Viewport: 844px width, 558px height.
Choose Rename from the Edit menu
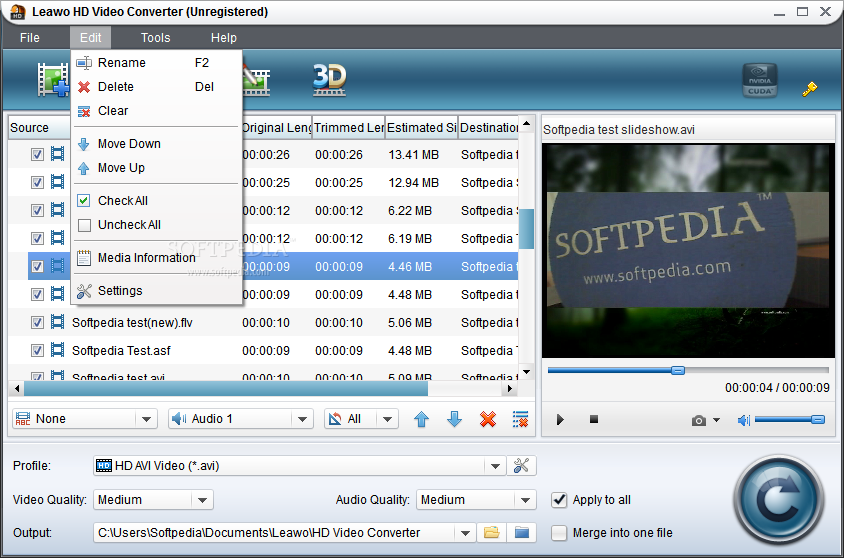point(156,62)
